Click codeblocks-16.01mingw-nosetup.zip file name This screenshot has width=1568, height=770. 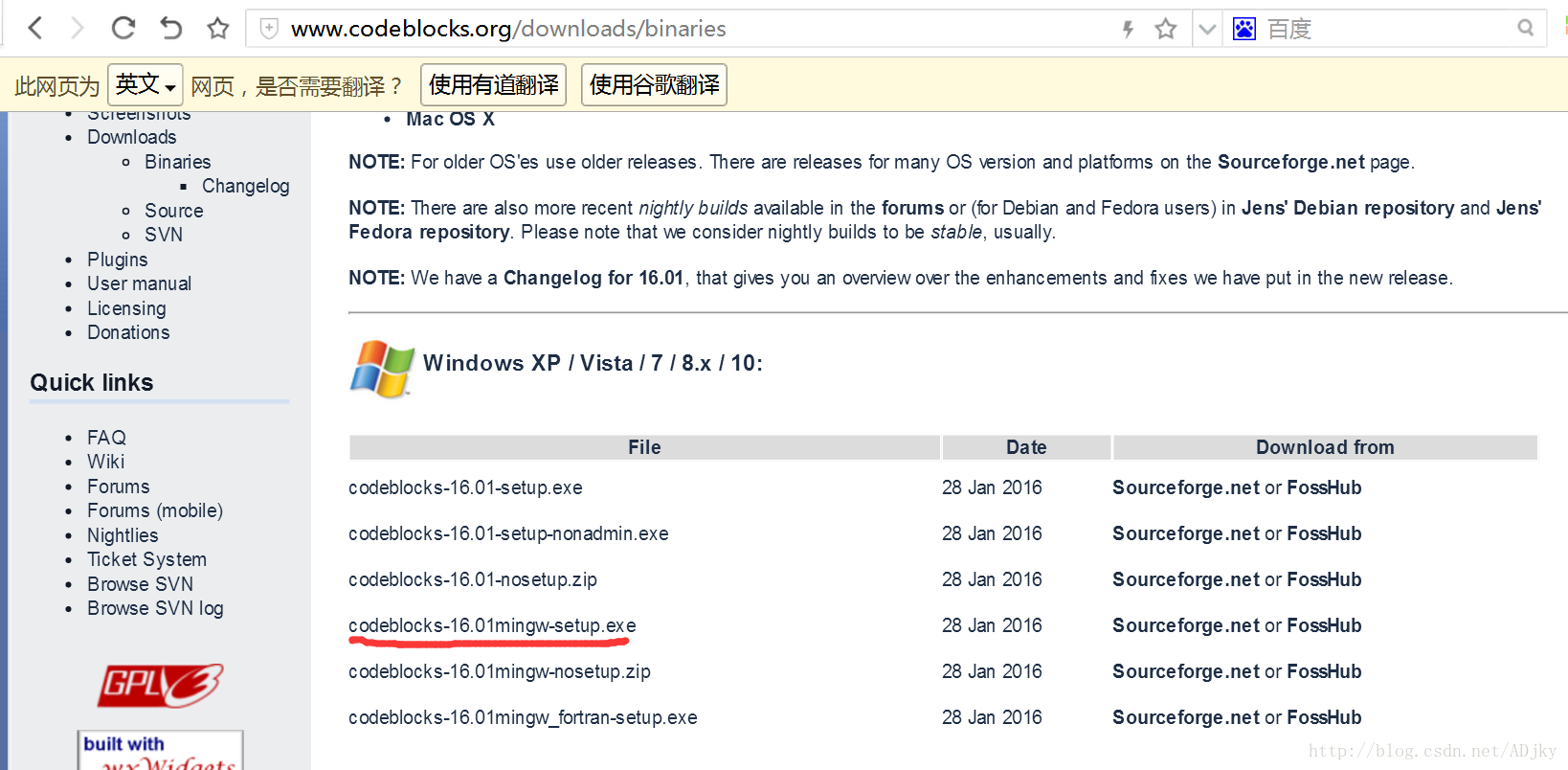500,671
